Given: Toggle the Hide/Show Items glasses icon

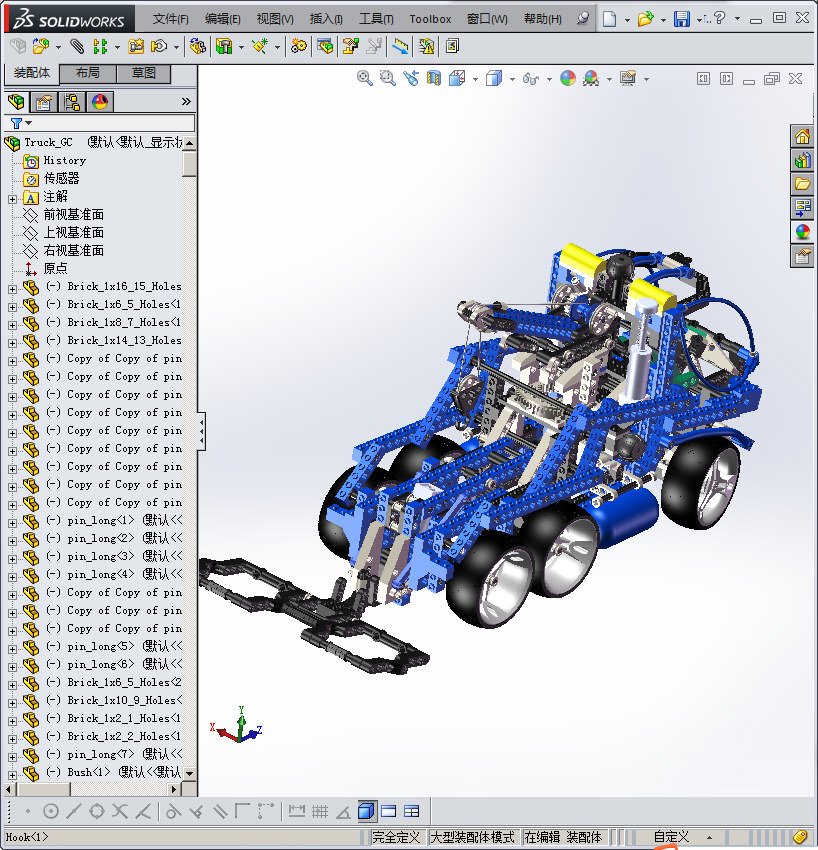Looking at the screenshot, I should pyautogui.click(x=531, y=79).
